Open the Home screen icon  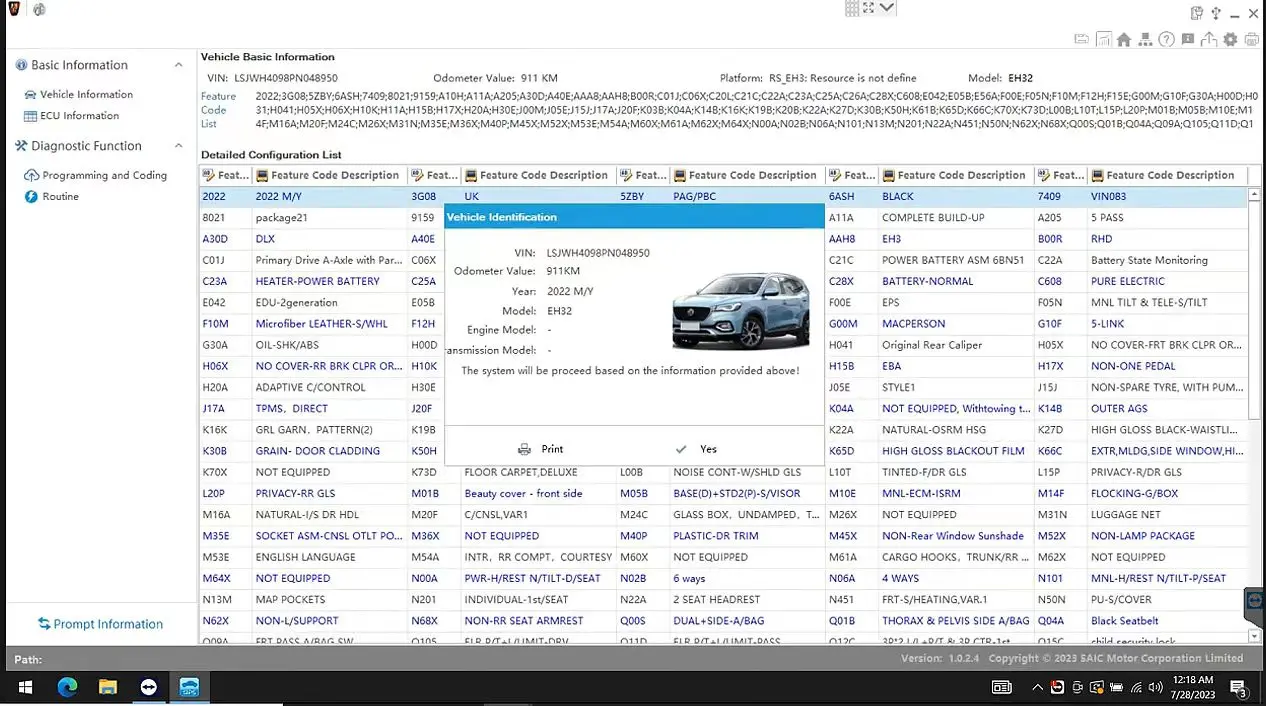click(x=1124, y=38)
